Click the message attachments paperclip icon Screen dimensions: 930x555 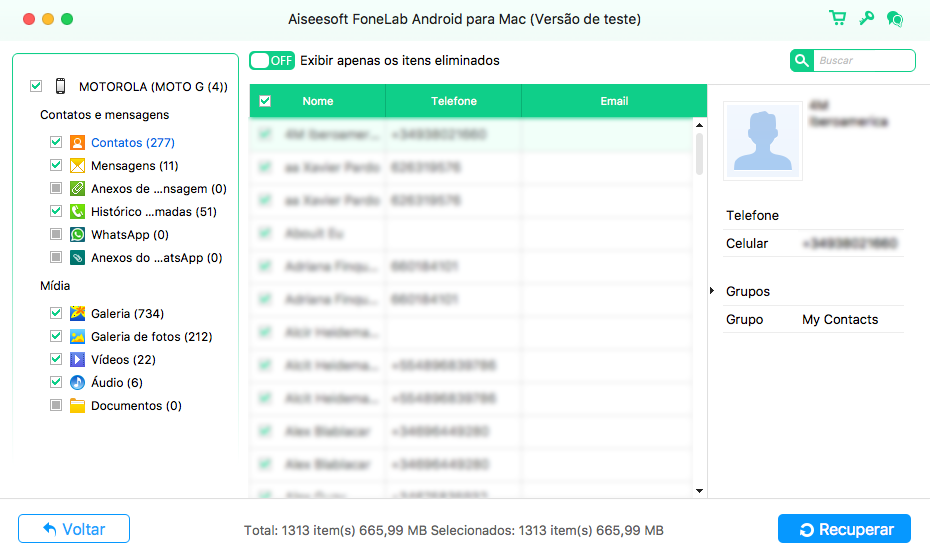click(77, 189)
